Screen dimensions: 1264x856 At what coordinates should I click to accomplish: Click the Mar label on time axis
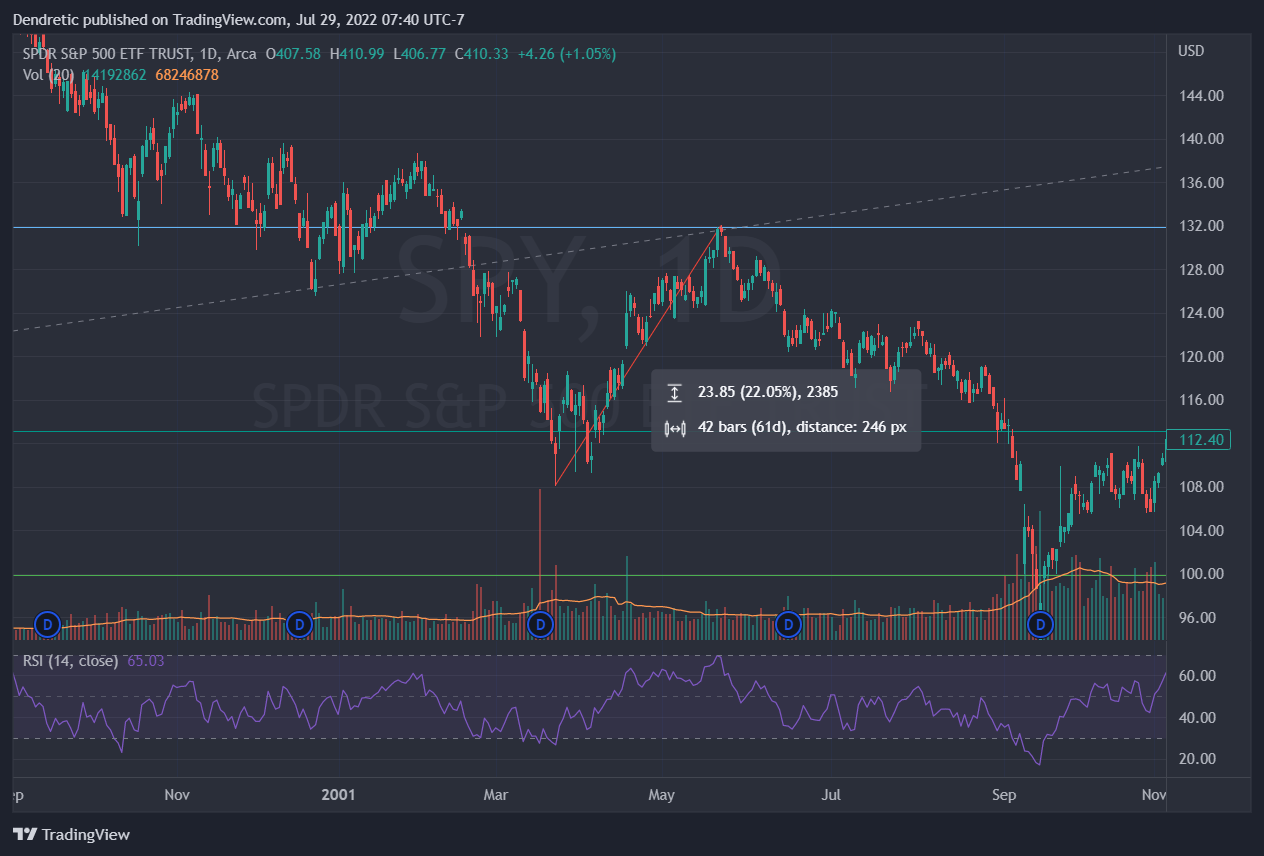[496, 795]
